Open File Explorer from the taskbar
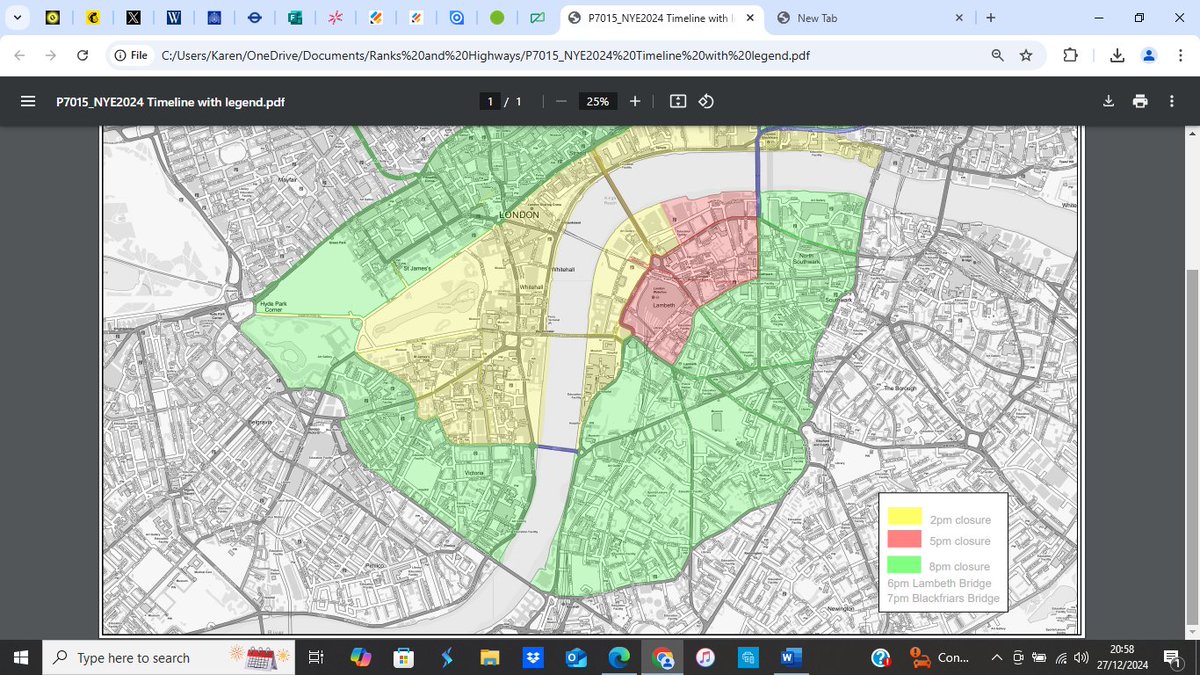The image size is (1200, 675). tap(489, 657)
